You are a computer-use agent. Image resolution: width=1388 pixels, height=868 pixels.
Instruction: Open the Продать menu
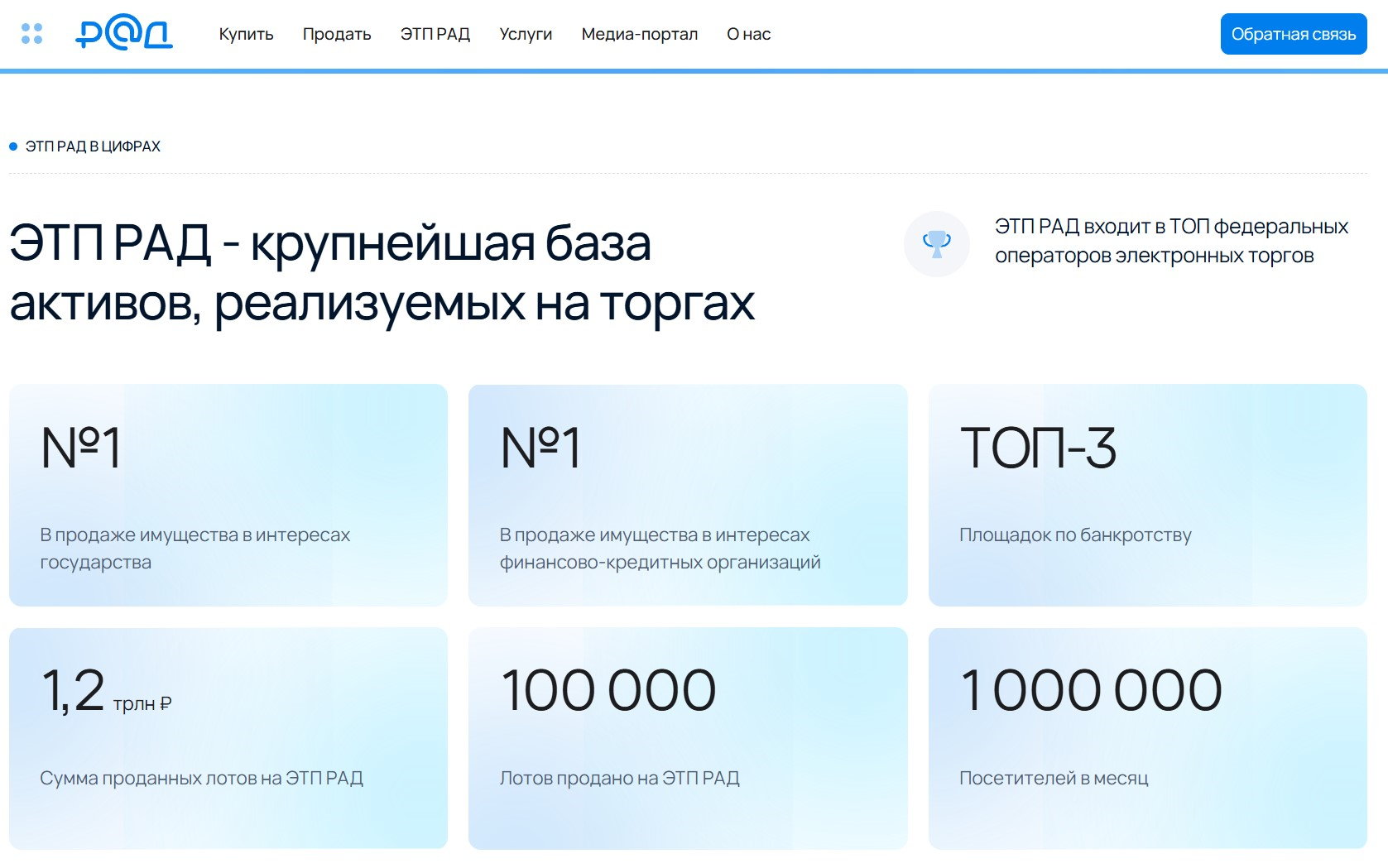[336, 34]
